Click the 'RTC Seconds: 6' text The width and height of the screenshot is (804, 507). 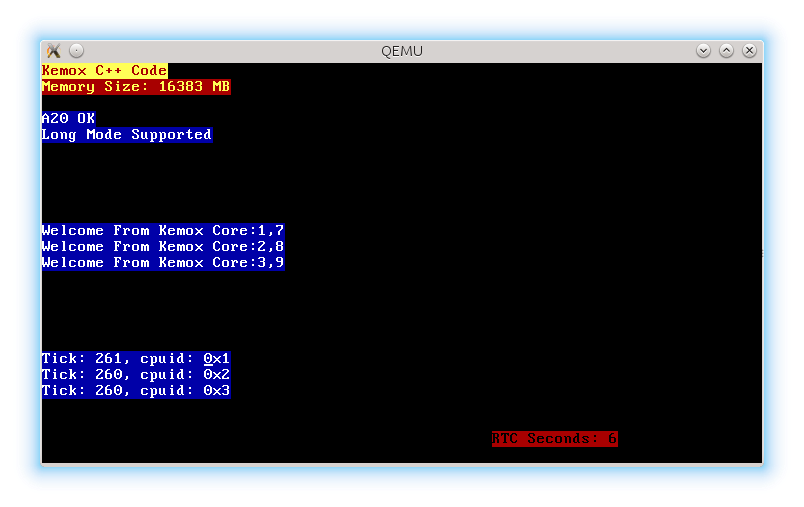tap(555, 439)
